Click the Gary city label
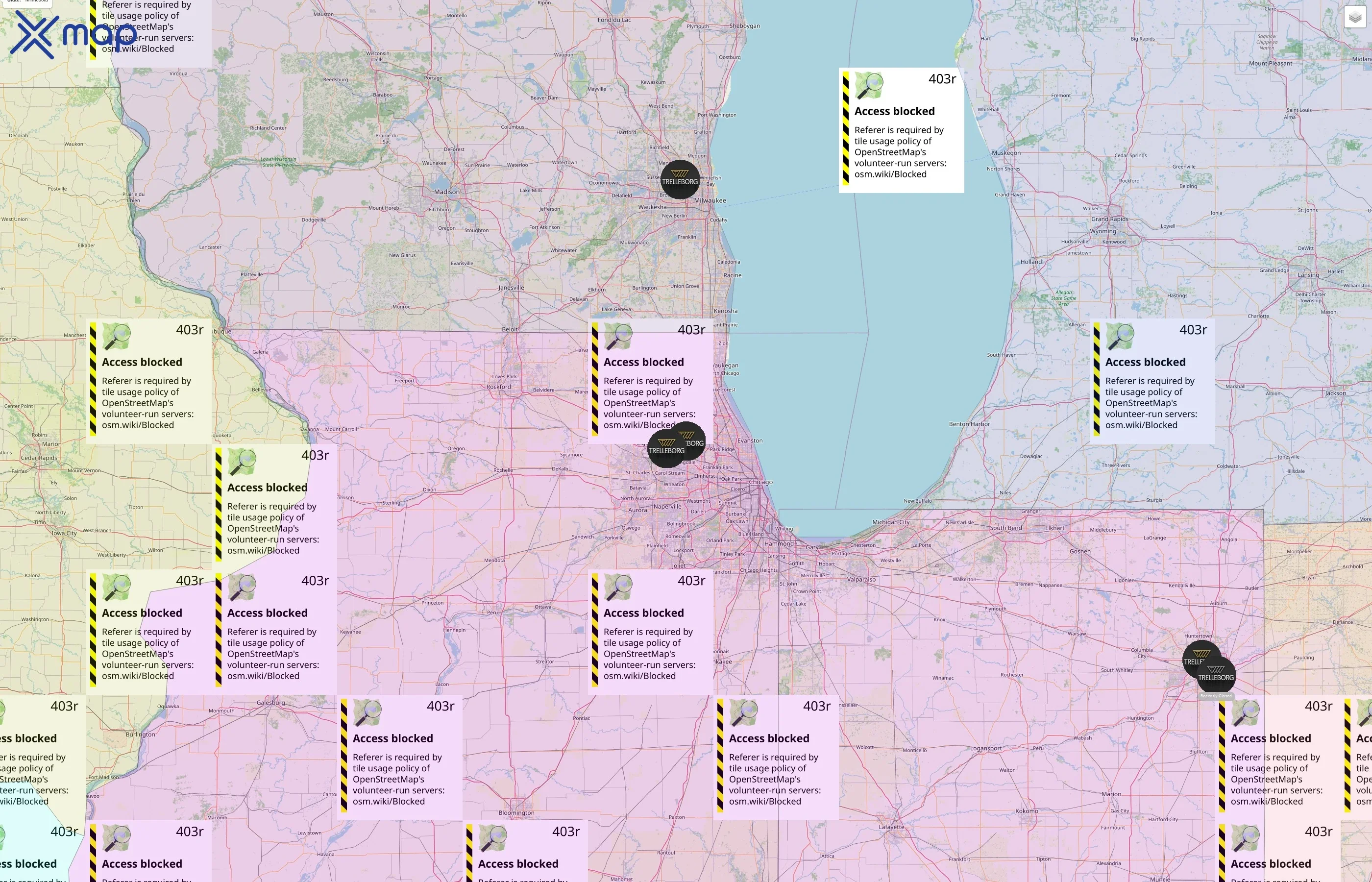Screen dimensions: 1372x882 (x=812, y=547)
